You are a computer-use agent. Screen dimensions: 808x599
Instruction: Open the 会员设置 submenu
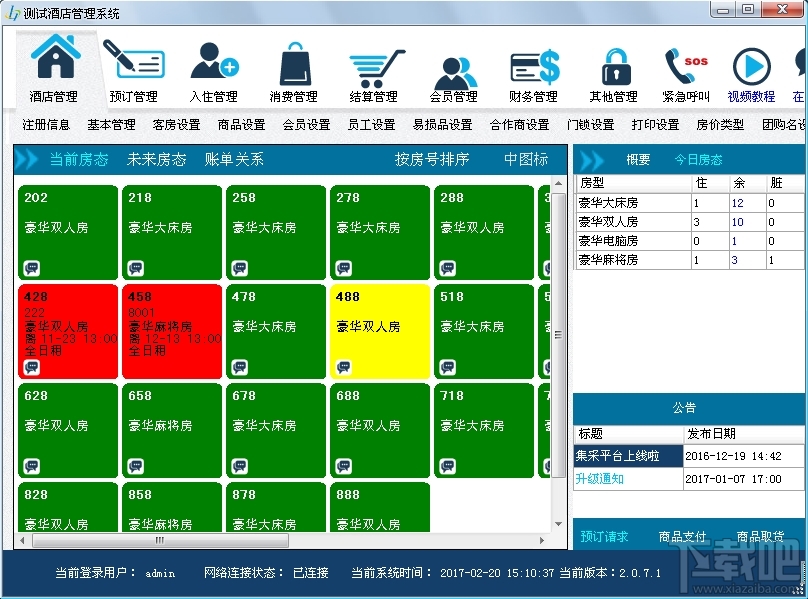click(306, 125)
